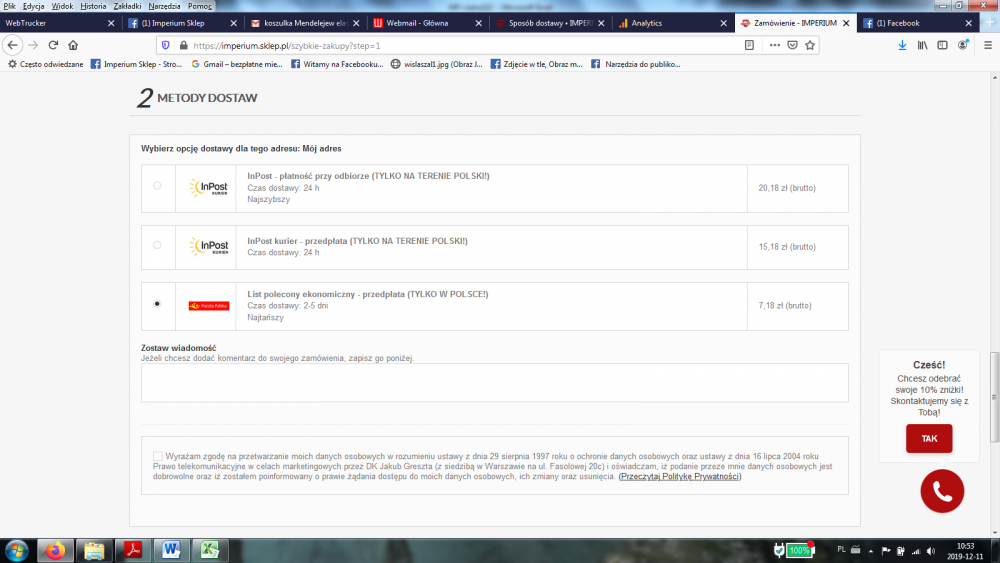The height and width of the screenshot is (563, 1000).
Task: Open page actions three-dots menu
Action: (774, 45)
